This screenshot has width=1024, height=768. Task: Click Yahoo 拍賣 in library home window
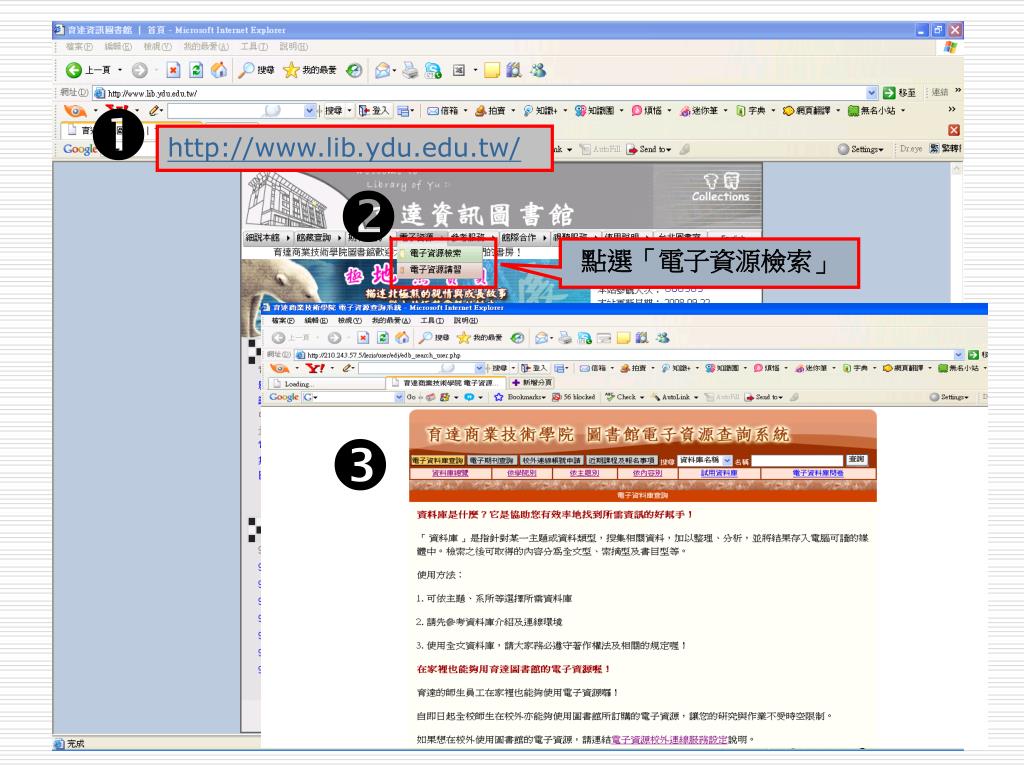tap(490, 111)
